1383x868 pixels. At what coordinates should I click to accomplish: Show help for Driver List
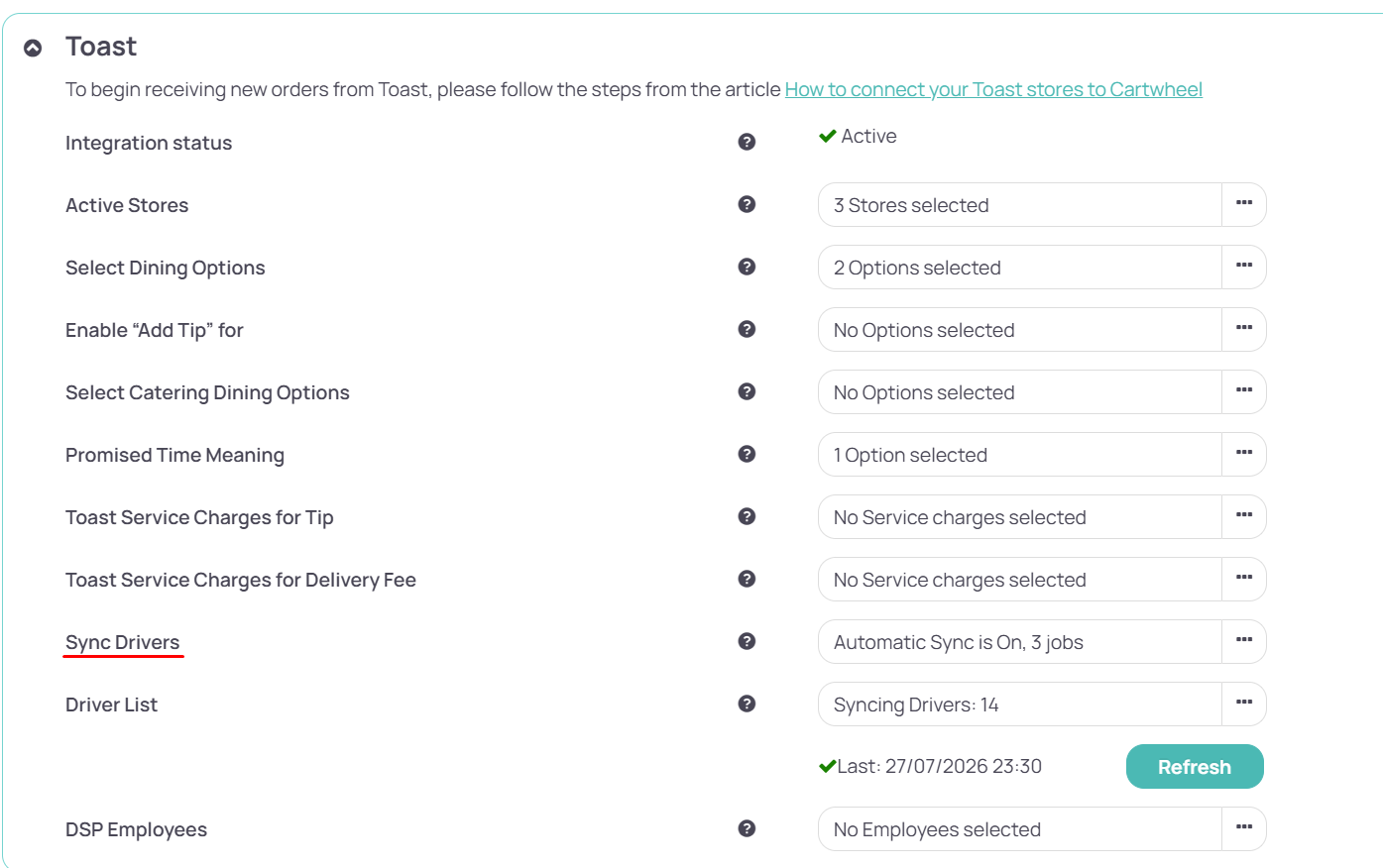[x=748, y=704]
